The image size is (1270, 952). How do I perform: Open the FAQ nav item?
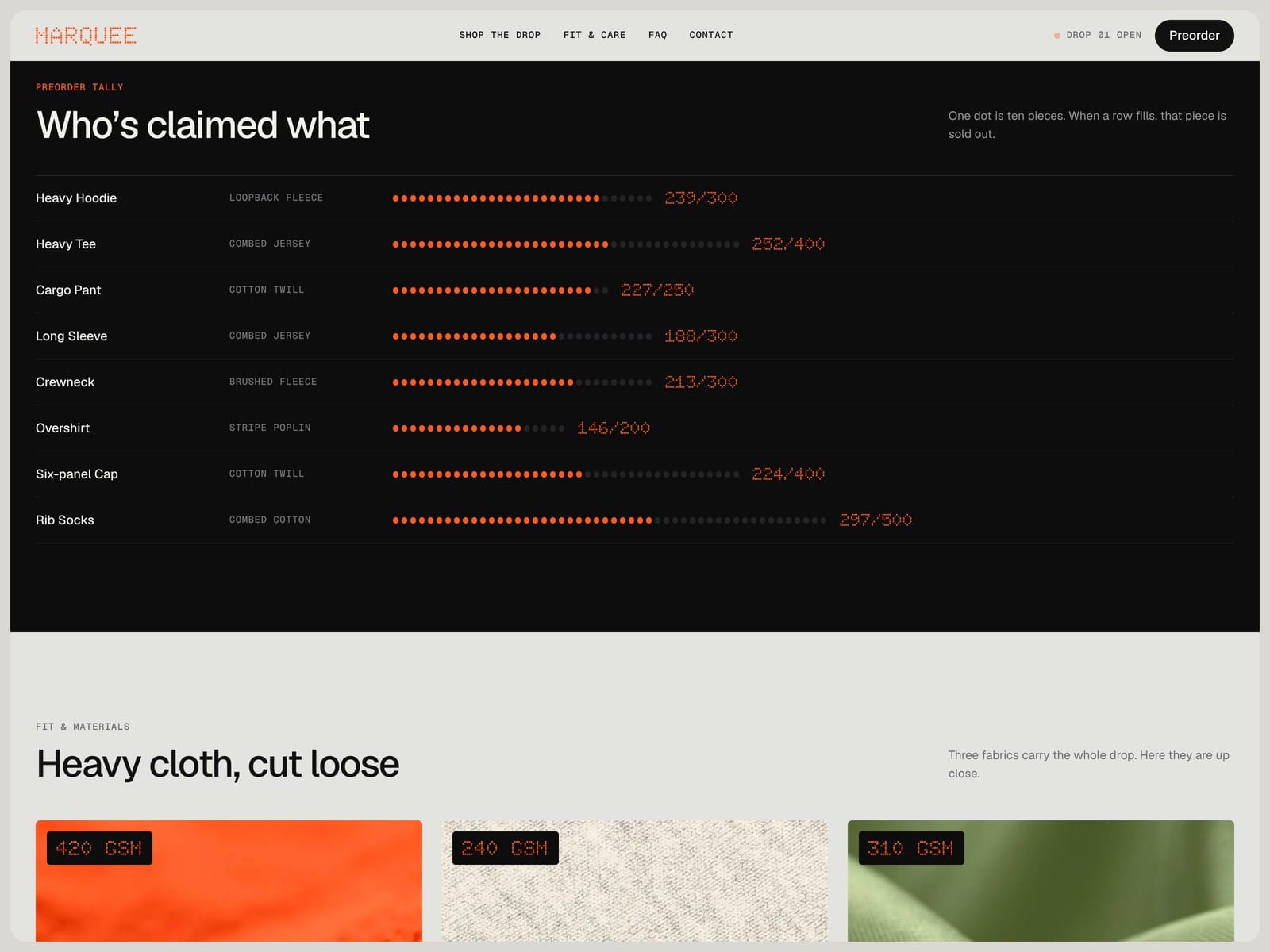point(657,35)
